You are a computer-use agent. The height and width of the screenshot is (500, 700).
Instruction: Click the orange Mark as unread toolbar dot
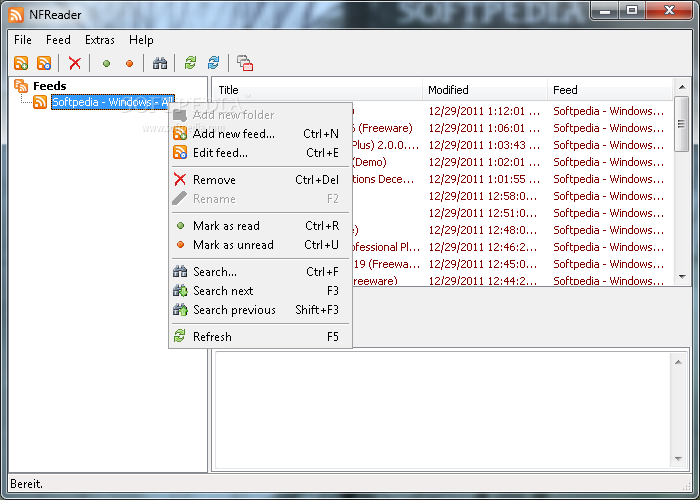[x=129, y=63]
